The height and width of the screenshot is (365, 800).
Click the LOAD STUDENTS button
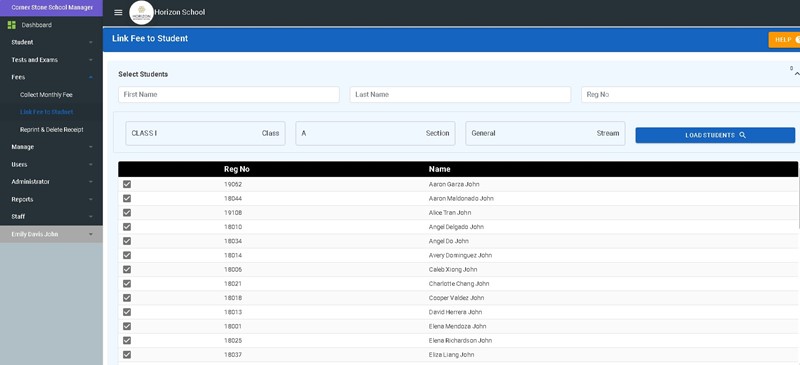(715, 135)
